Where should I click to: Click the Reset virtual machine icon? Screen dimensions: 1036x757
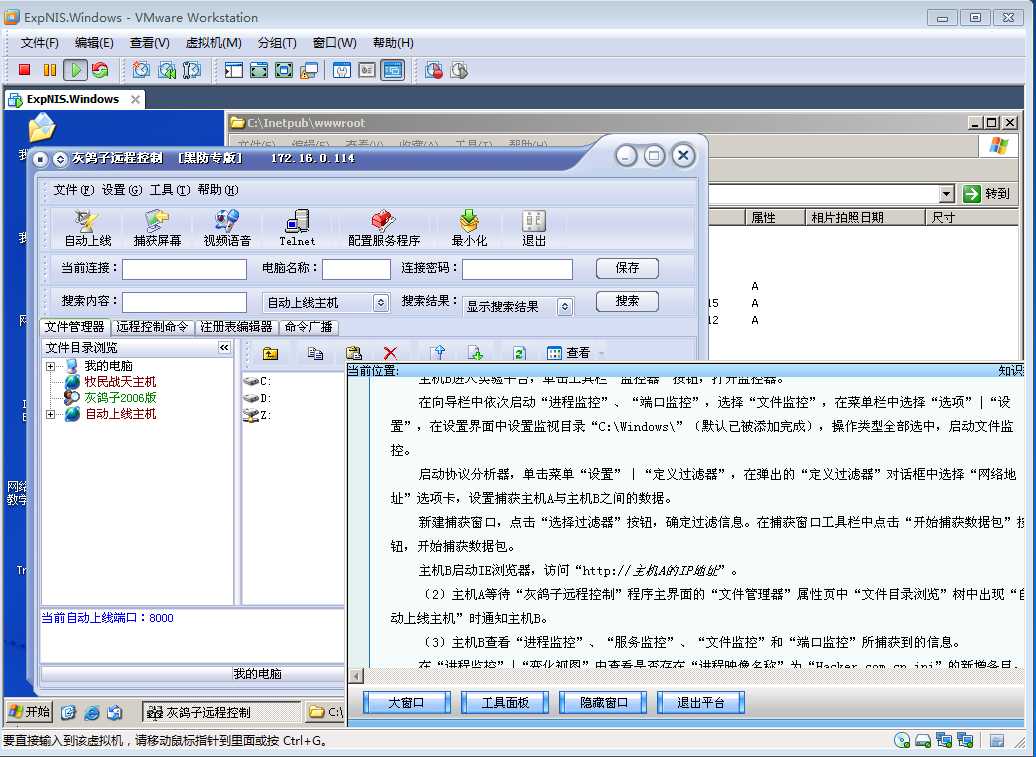tap(100, 69)
